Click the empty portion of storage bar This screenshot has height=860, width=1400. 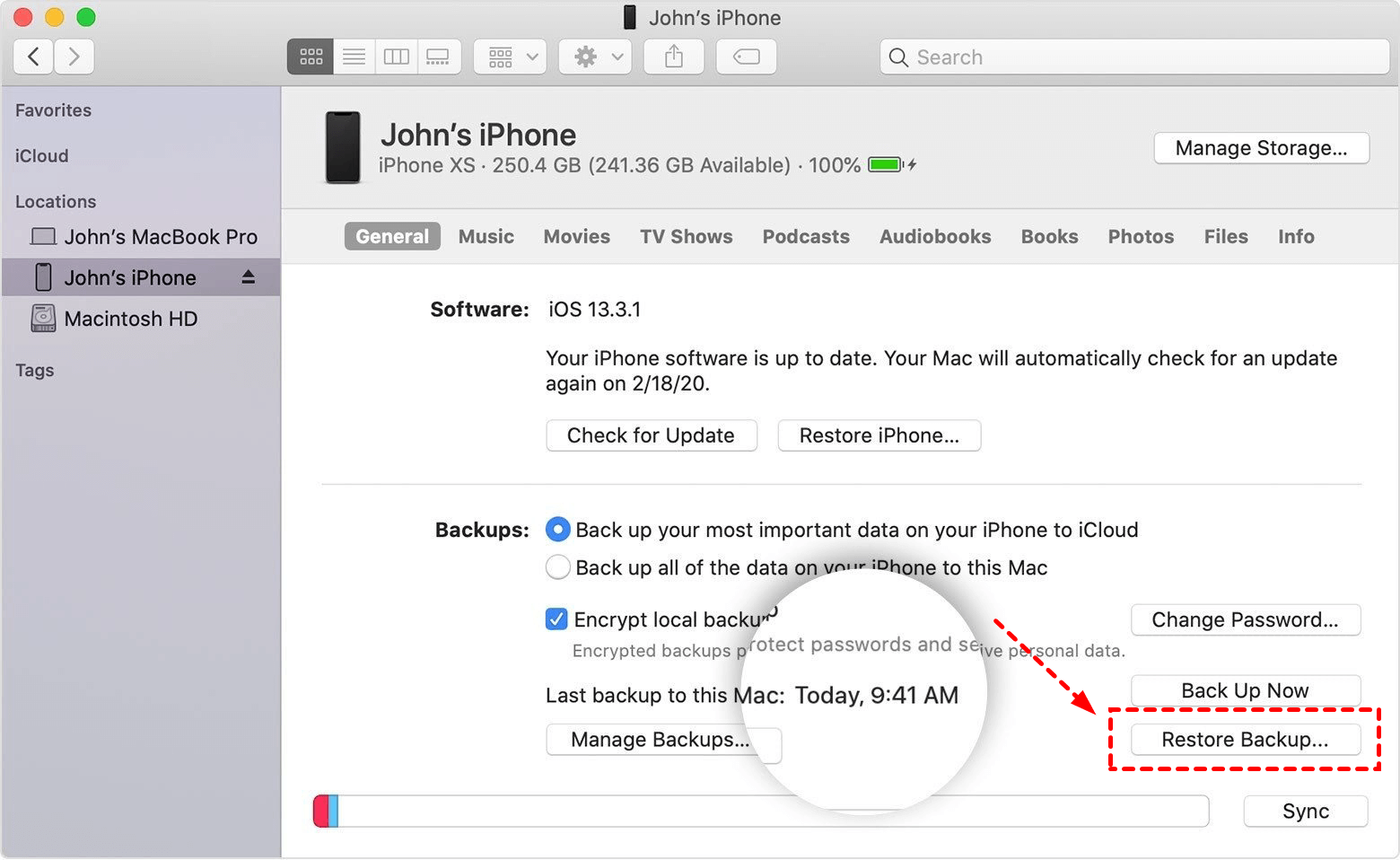773,811
